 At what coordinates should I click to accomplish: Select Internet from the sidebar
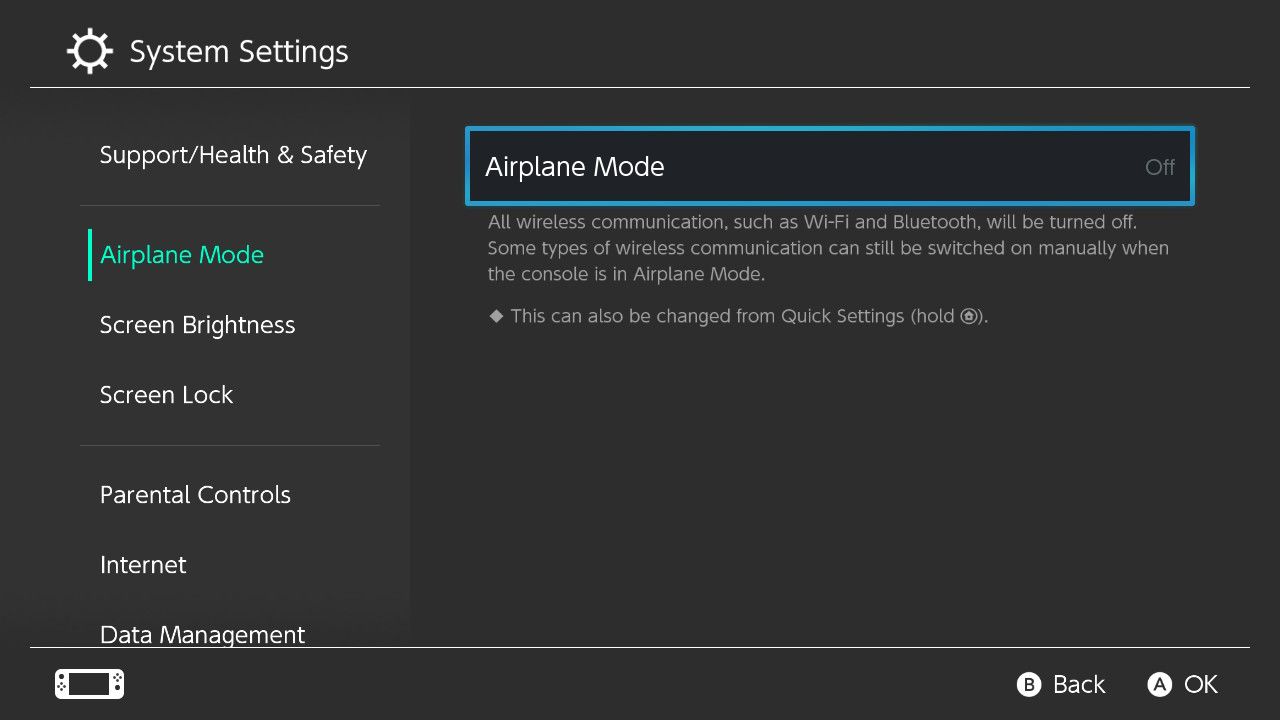pyautogui.click(x=143, y=565)
